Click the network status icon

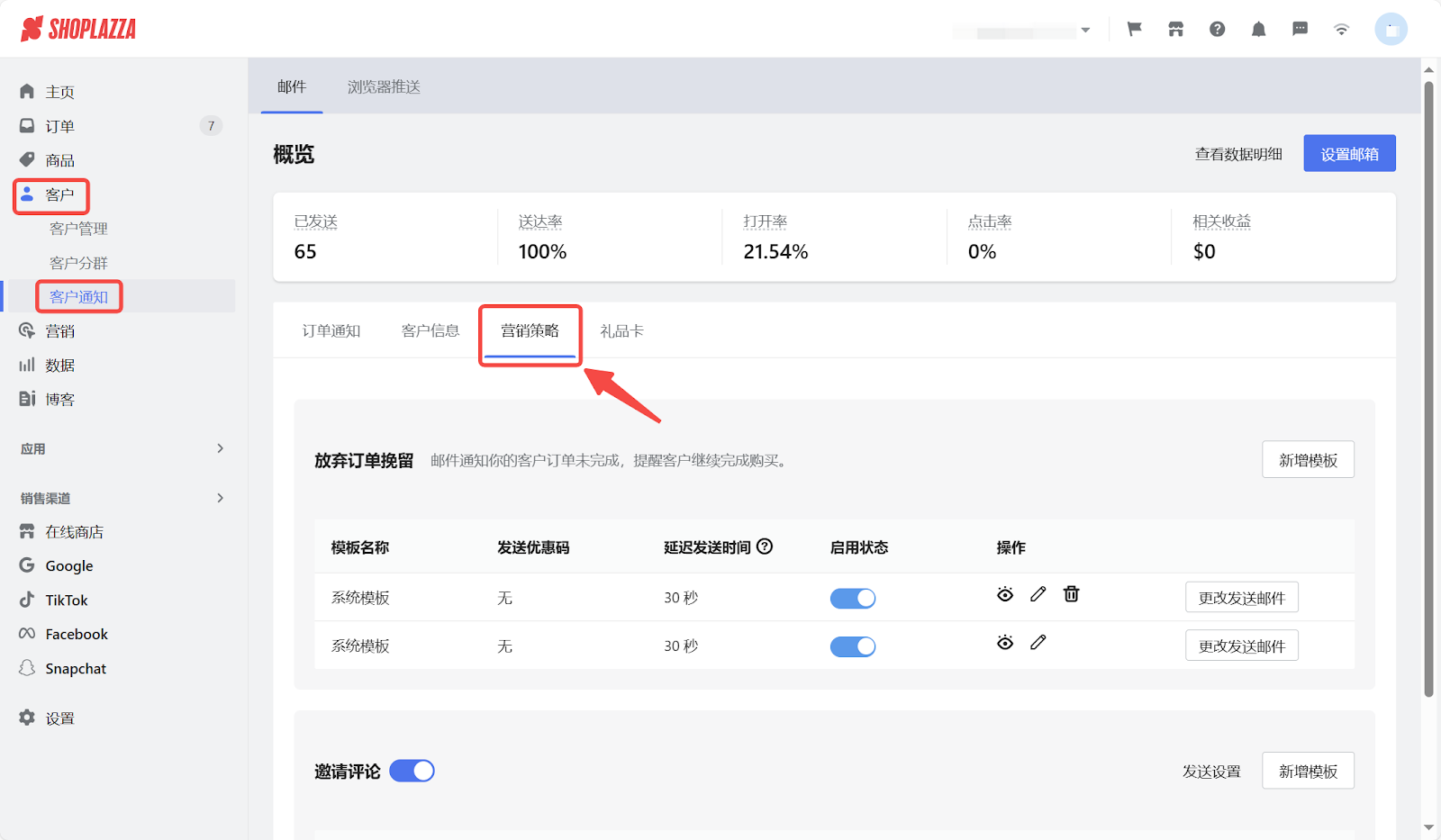pyautogui.click(x=1341, y=28)
